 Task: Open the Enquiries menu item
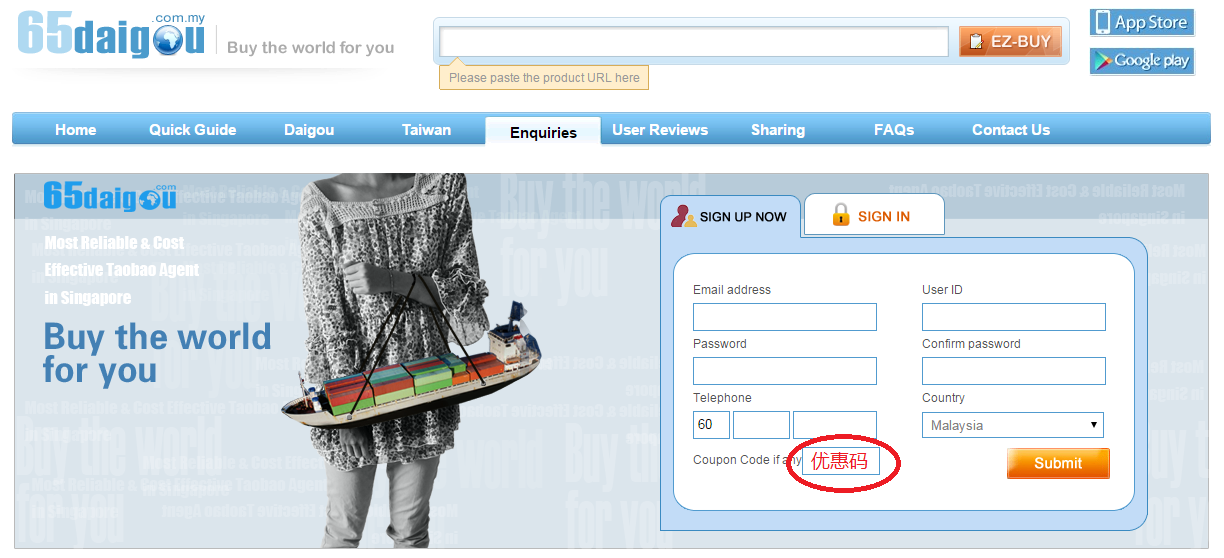(543, 131)
